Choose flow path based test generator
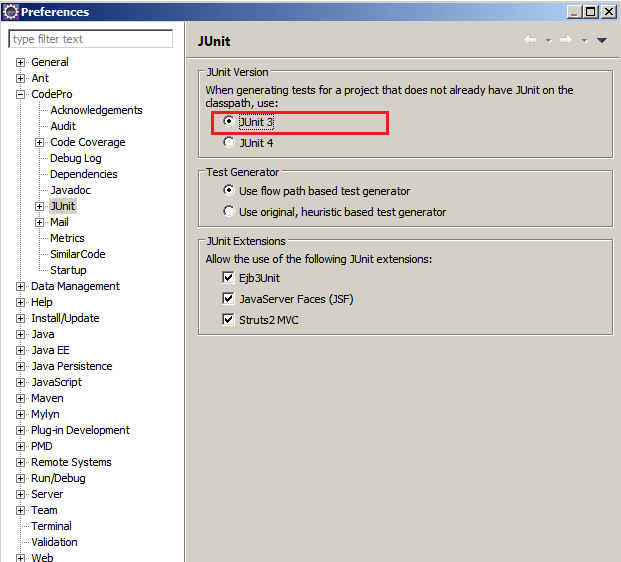The image size is (621, 562). [x=229, y=190]
